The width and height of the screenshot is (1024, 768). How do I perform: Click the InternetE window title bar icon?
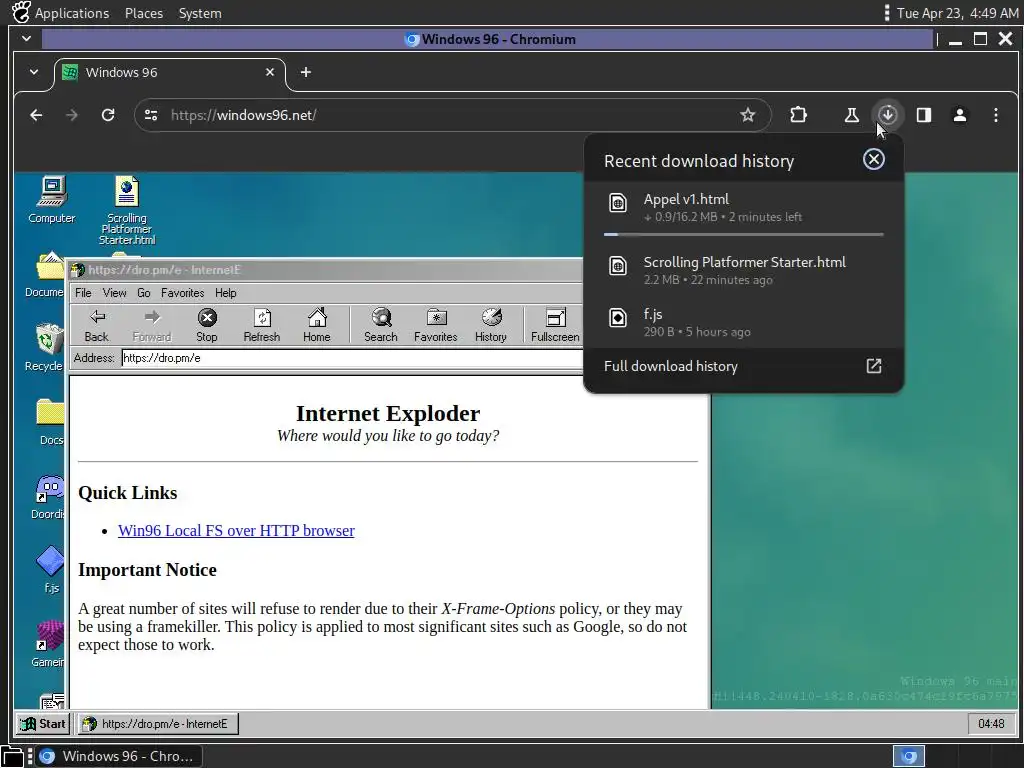(78, 270)
